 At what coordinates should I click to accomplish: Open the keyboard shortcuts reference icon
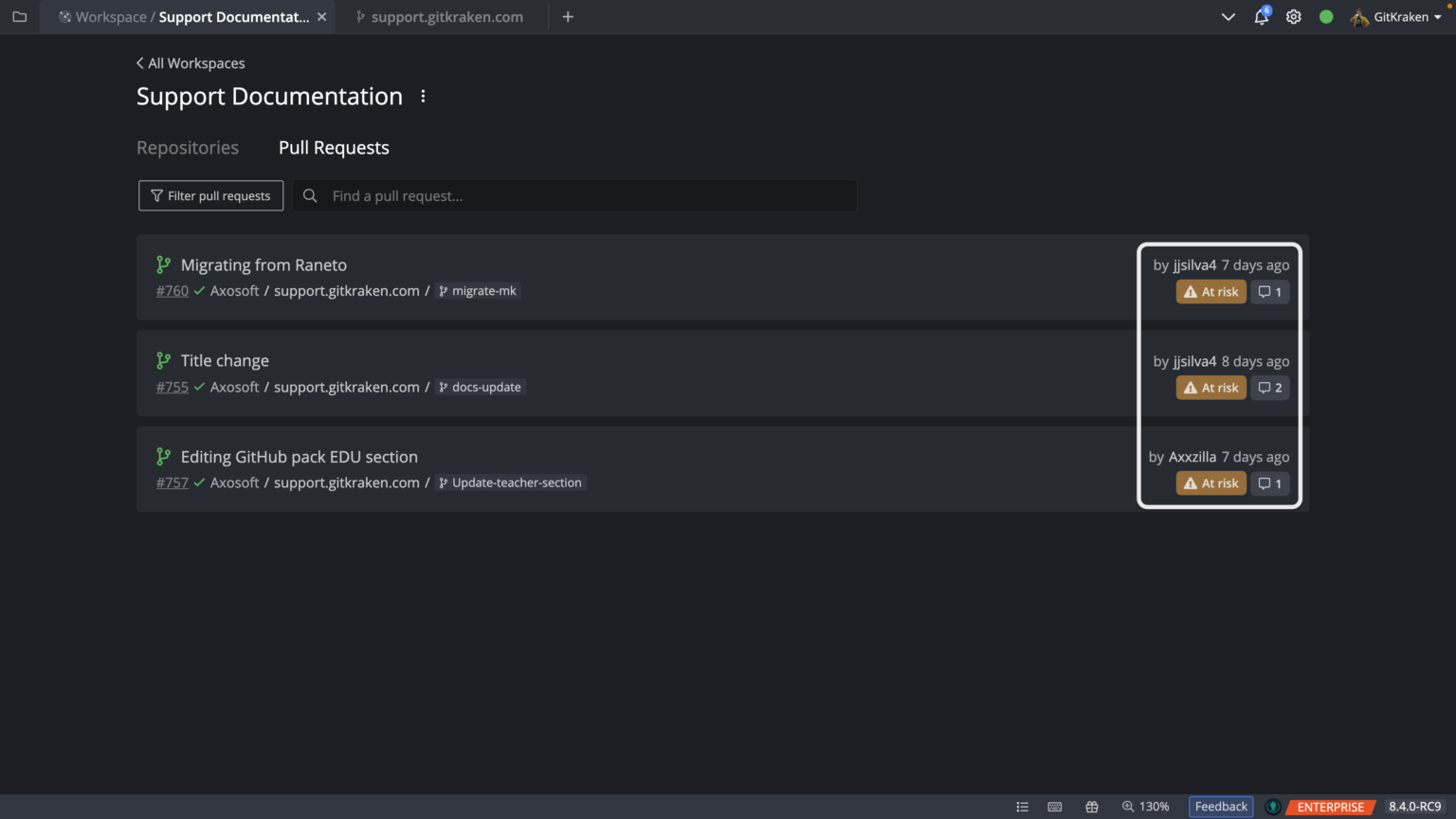1055,807
